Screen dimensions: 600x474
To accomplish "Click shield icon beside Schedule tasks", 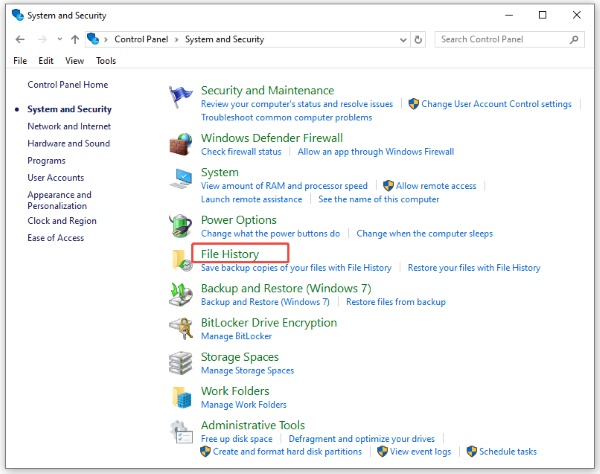I will coord(472,451).
